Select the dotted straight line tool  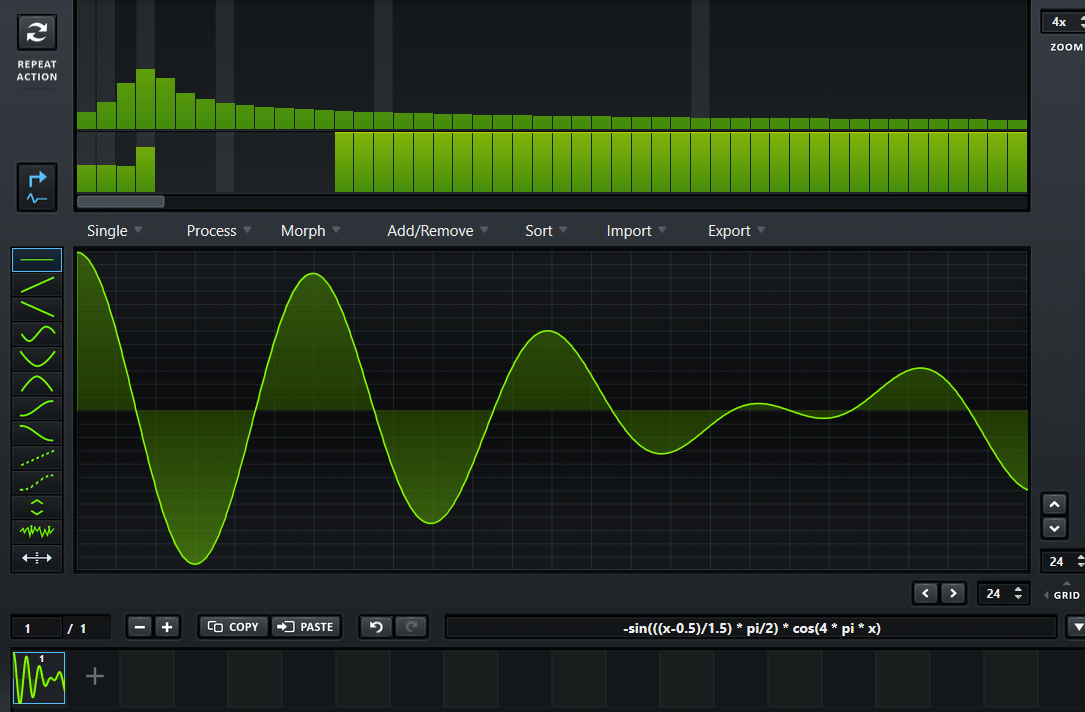click(37, 457)
